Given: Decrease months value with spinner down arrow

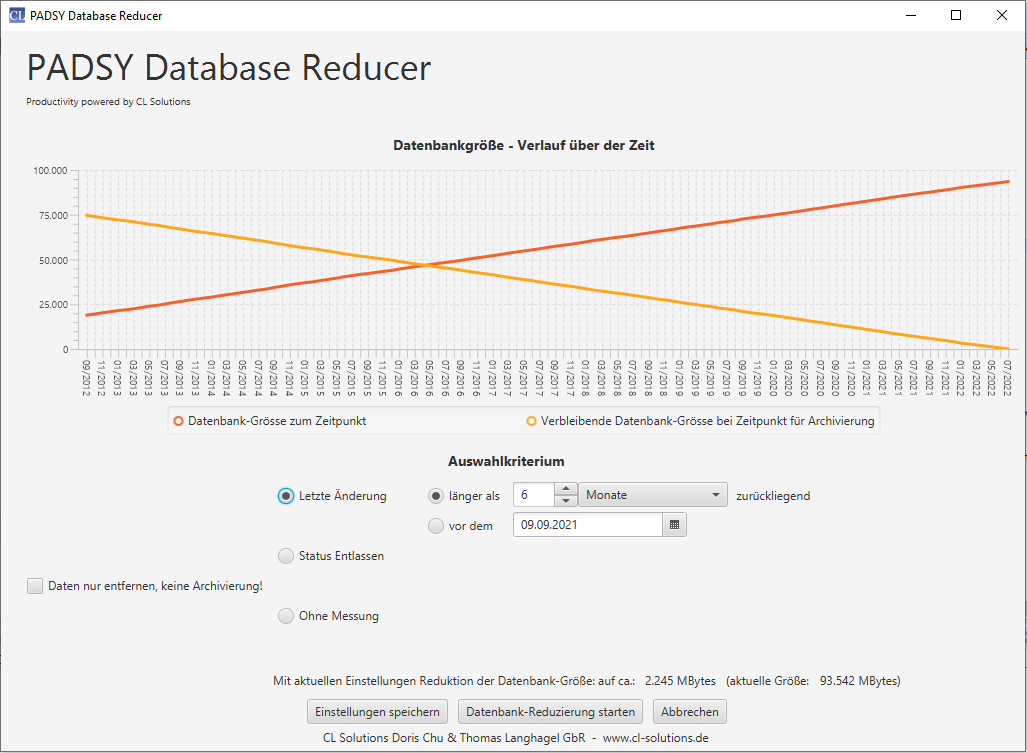Looking at the screenshot, I should point(566,501).
